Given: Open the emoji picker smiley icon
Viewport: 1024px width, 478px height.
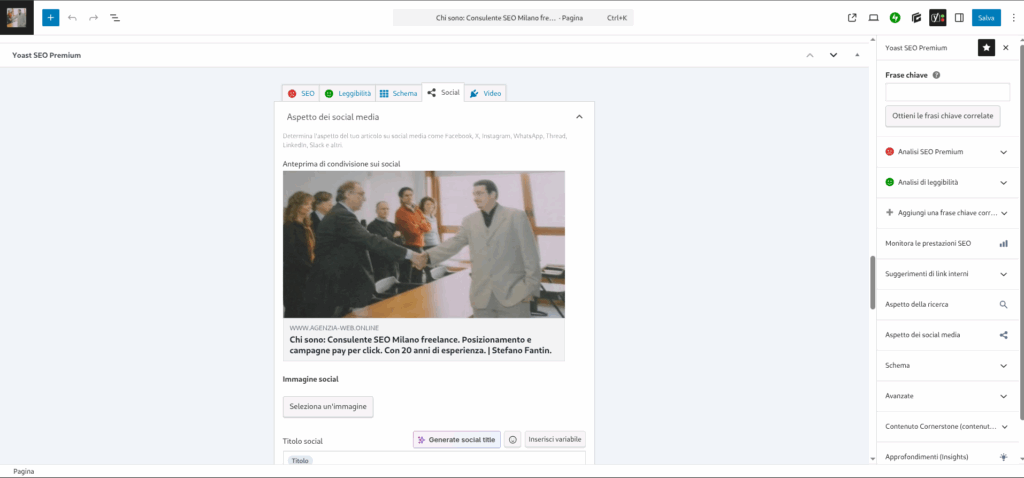Looking at the screenshot, I should click(513, 439).
